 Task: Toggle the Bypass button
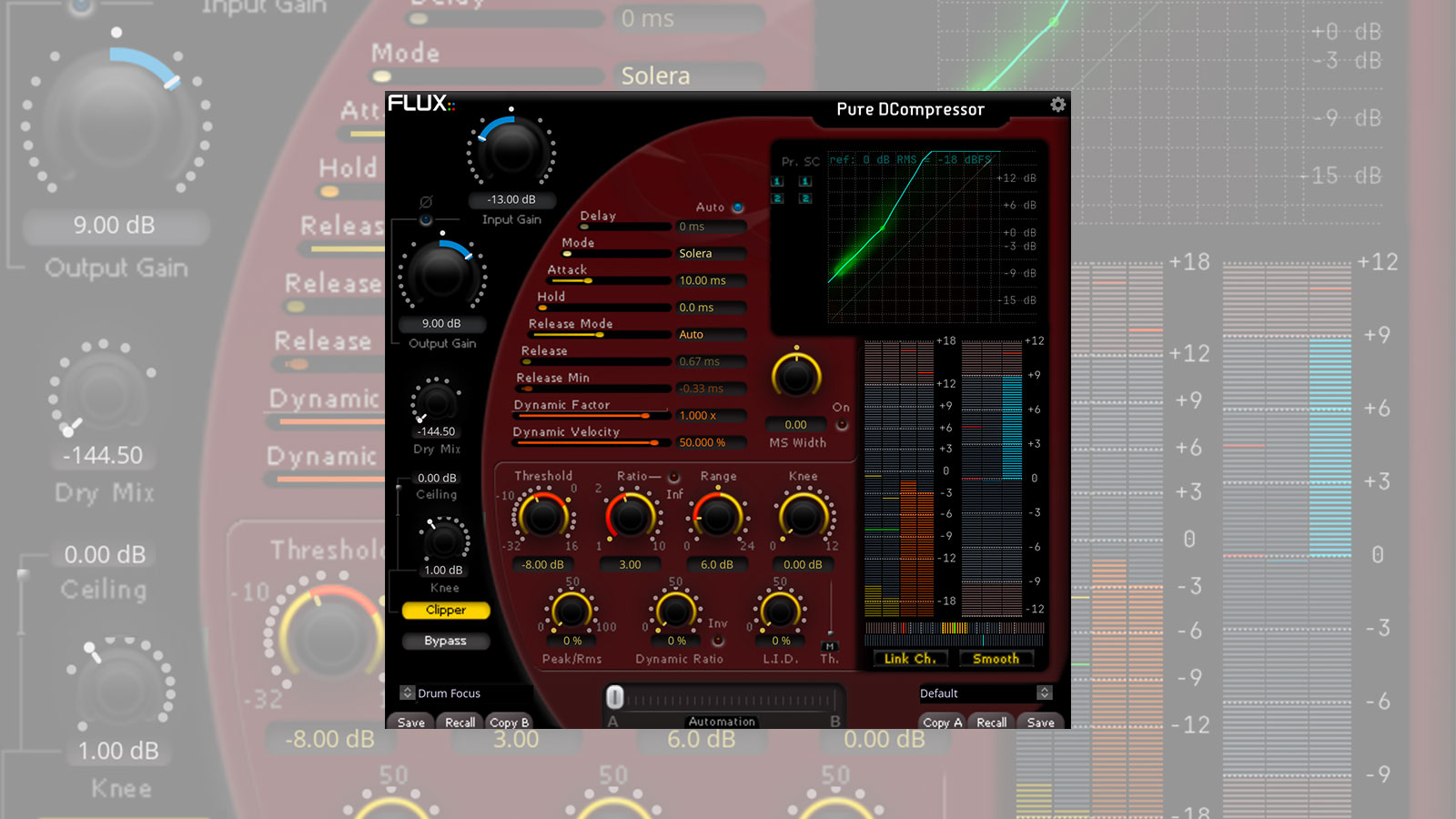pos(446,642)
